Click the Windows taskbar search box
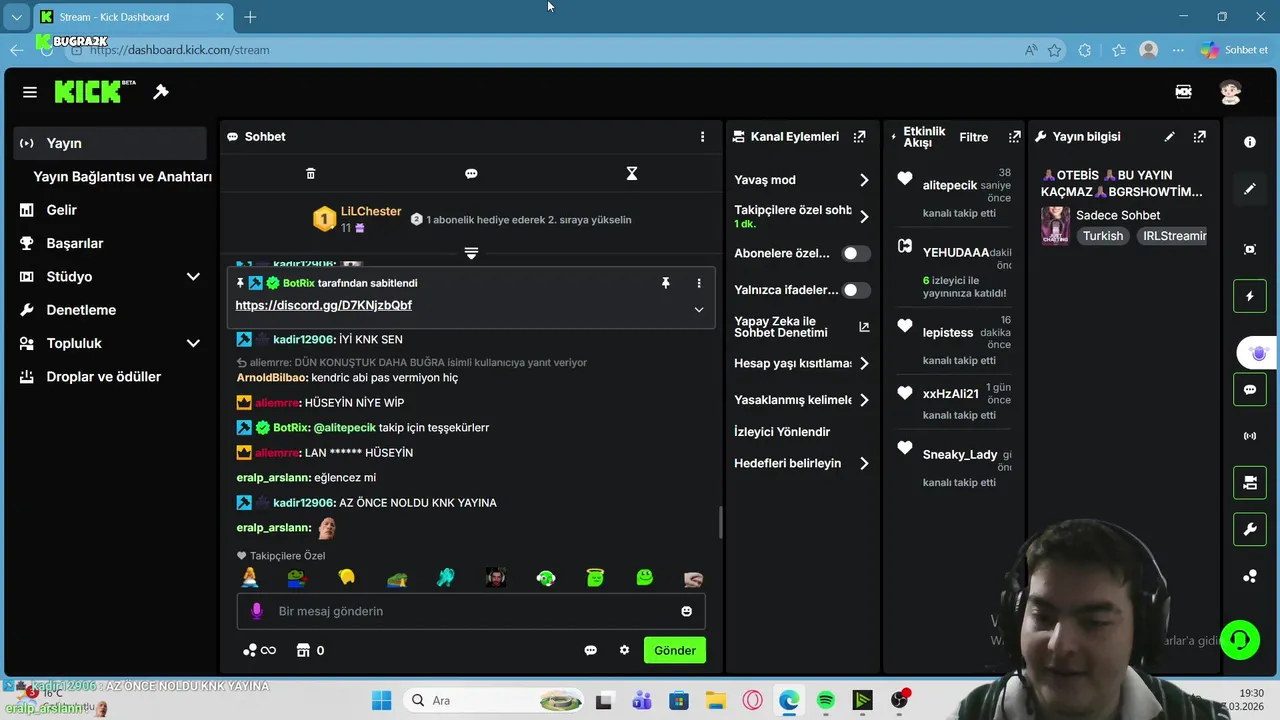Screen dimensions: 1280x720 tap(494, 701)
